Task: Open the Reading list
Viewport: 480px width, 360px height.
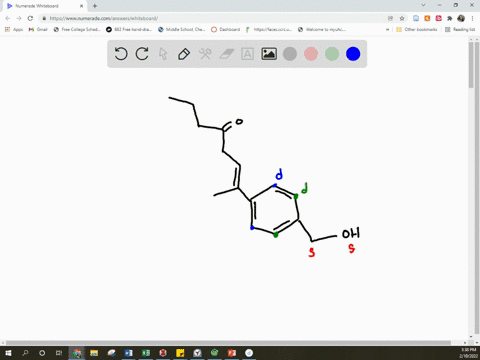Action: click(460, 29)
